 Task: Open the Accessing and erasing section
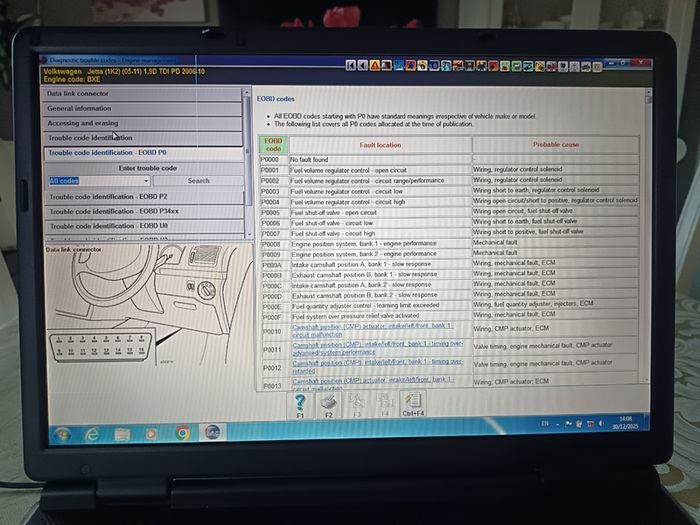(x=142, y=123)
